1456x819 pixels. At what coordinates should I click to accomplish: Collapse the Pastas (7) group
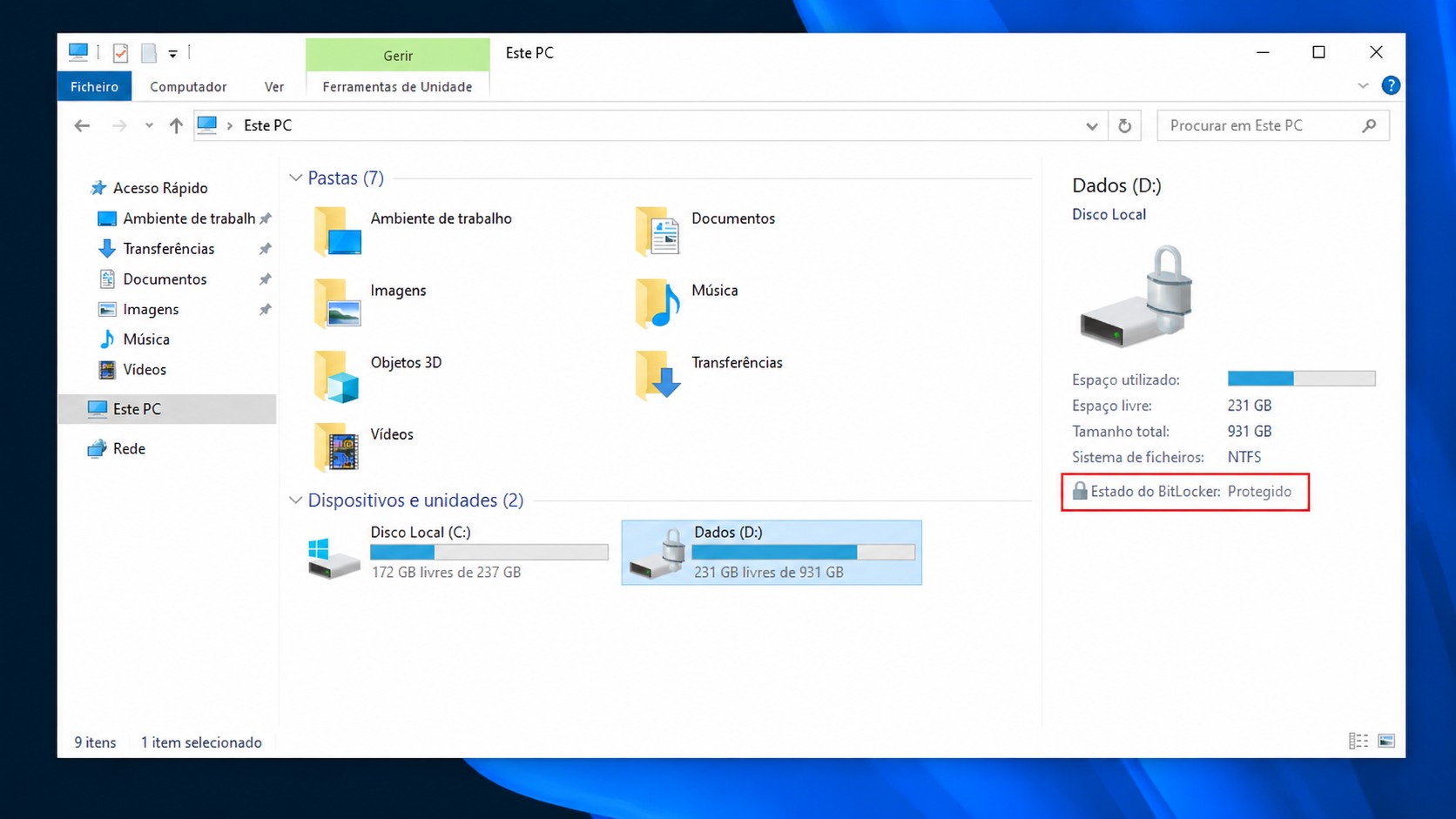point(295,178)
